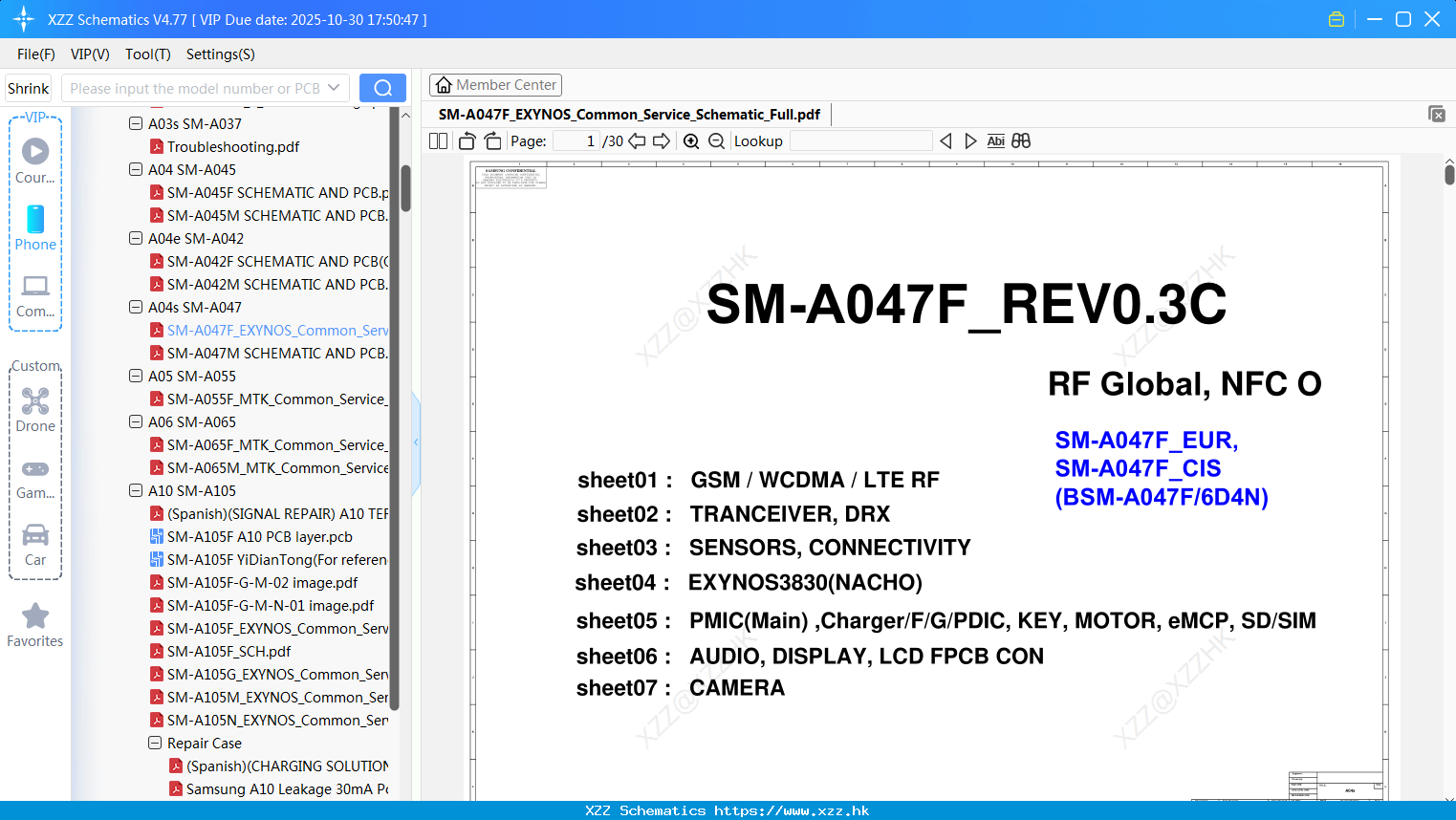
Task: Click the binoculars search icon
Action: pos(1021,141)
